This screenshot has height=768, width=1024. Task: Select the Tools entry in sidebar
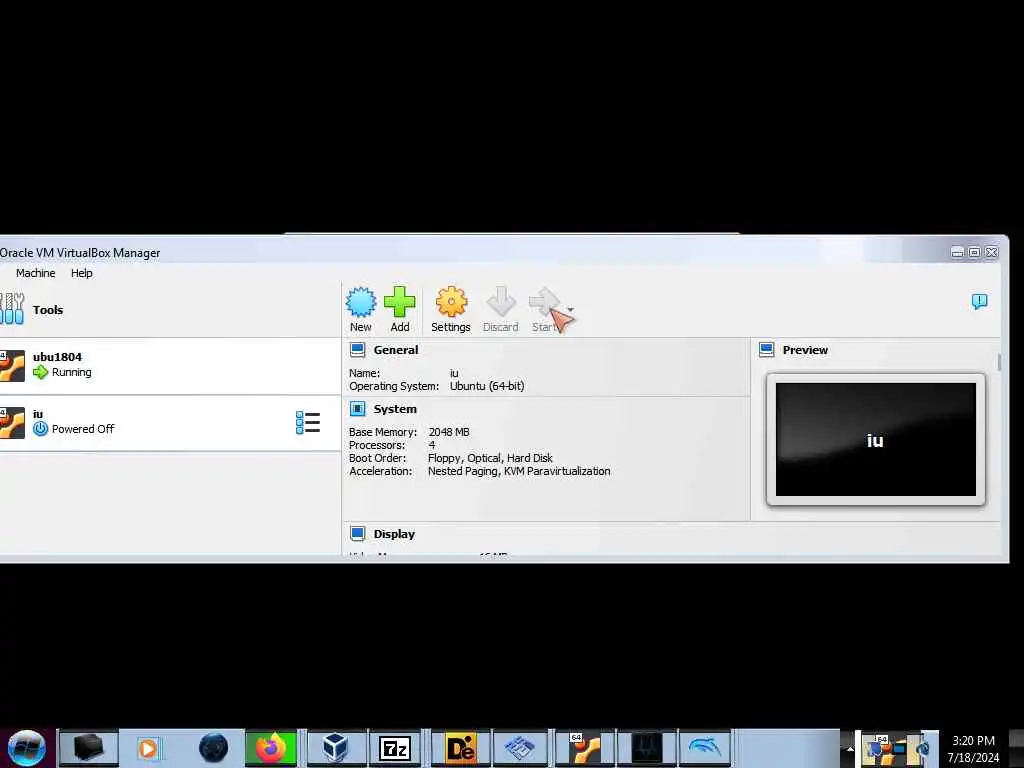click(170, 310)
